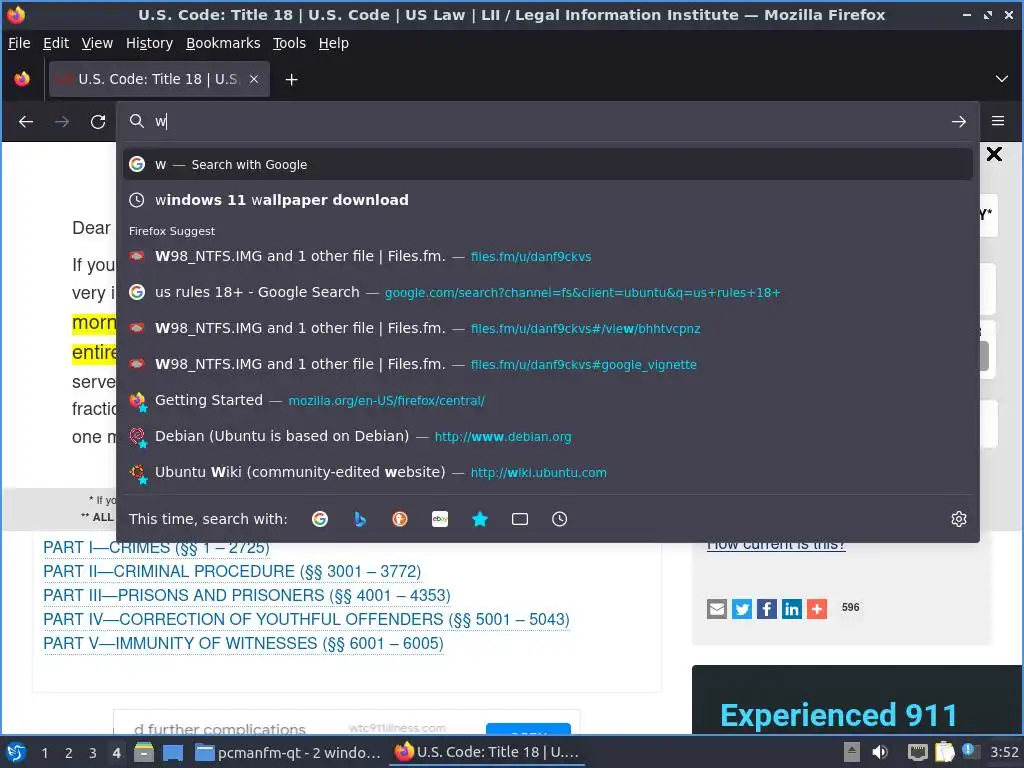Switch to workspace 4 in taskbar
This screenshot has height=768, width=1024.
point(116,753)
